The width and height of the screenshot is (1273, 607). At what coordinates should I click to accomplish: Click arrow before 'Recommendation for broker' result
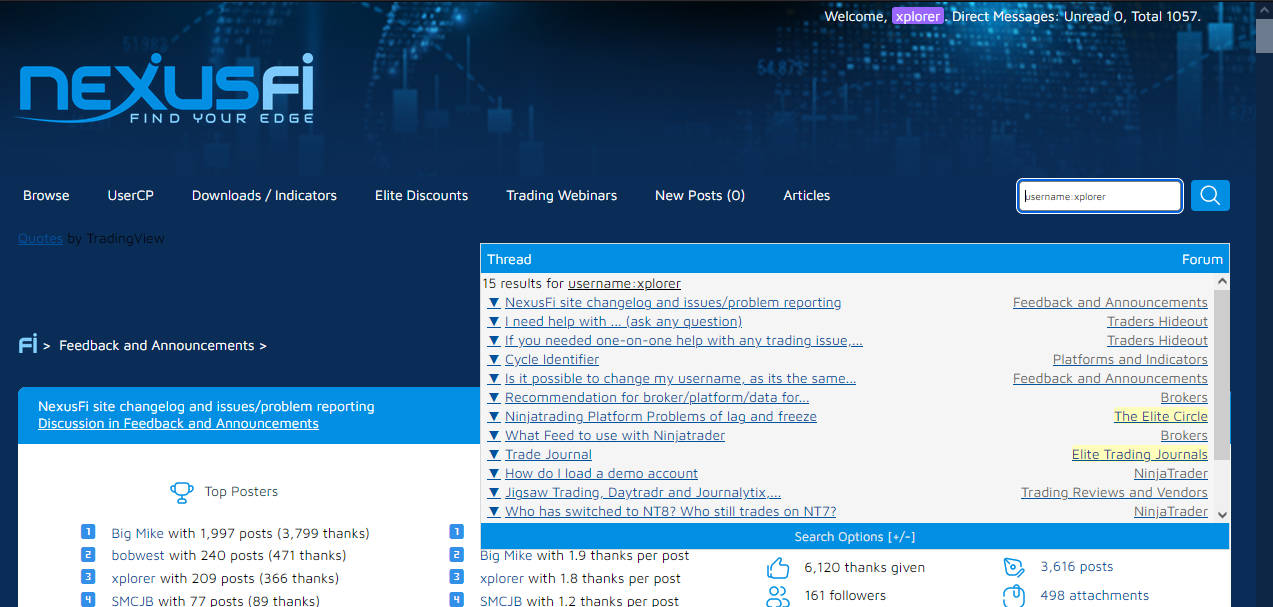point(494,398)
